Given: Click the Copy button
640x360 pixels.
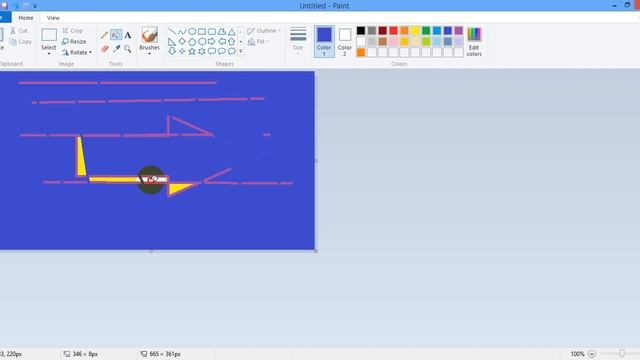Looking at the screenshot, I should click(x=20, y=42).
